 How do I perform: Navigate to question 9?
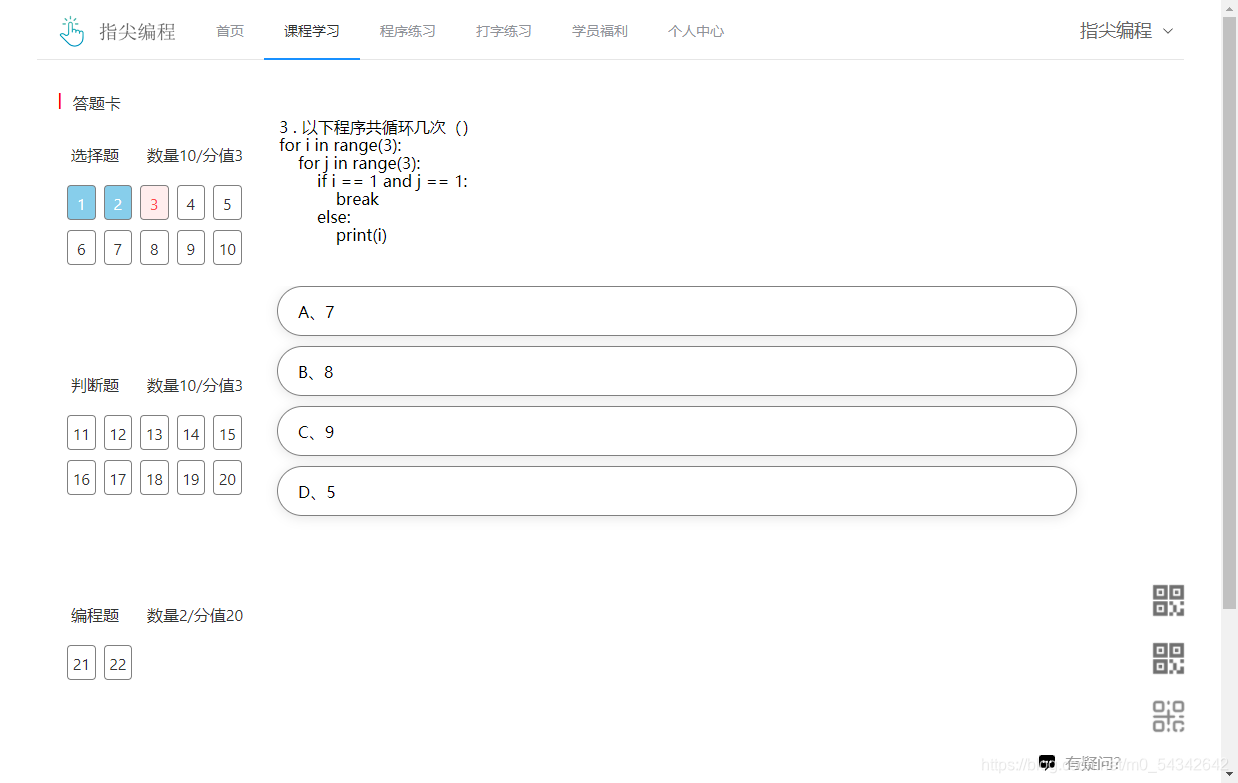(191, 248)
